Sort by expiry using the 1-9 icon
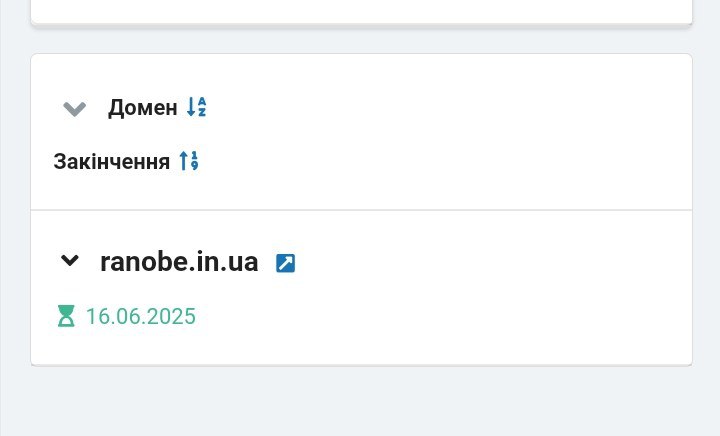 point(189,161)
